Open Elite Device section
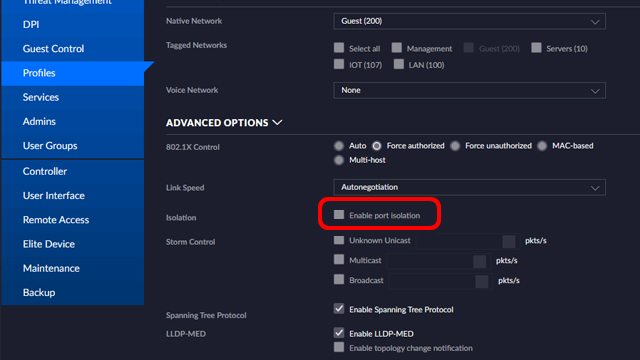 (49, 244)
